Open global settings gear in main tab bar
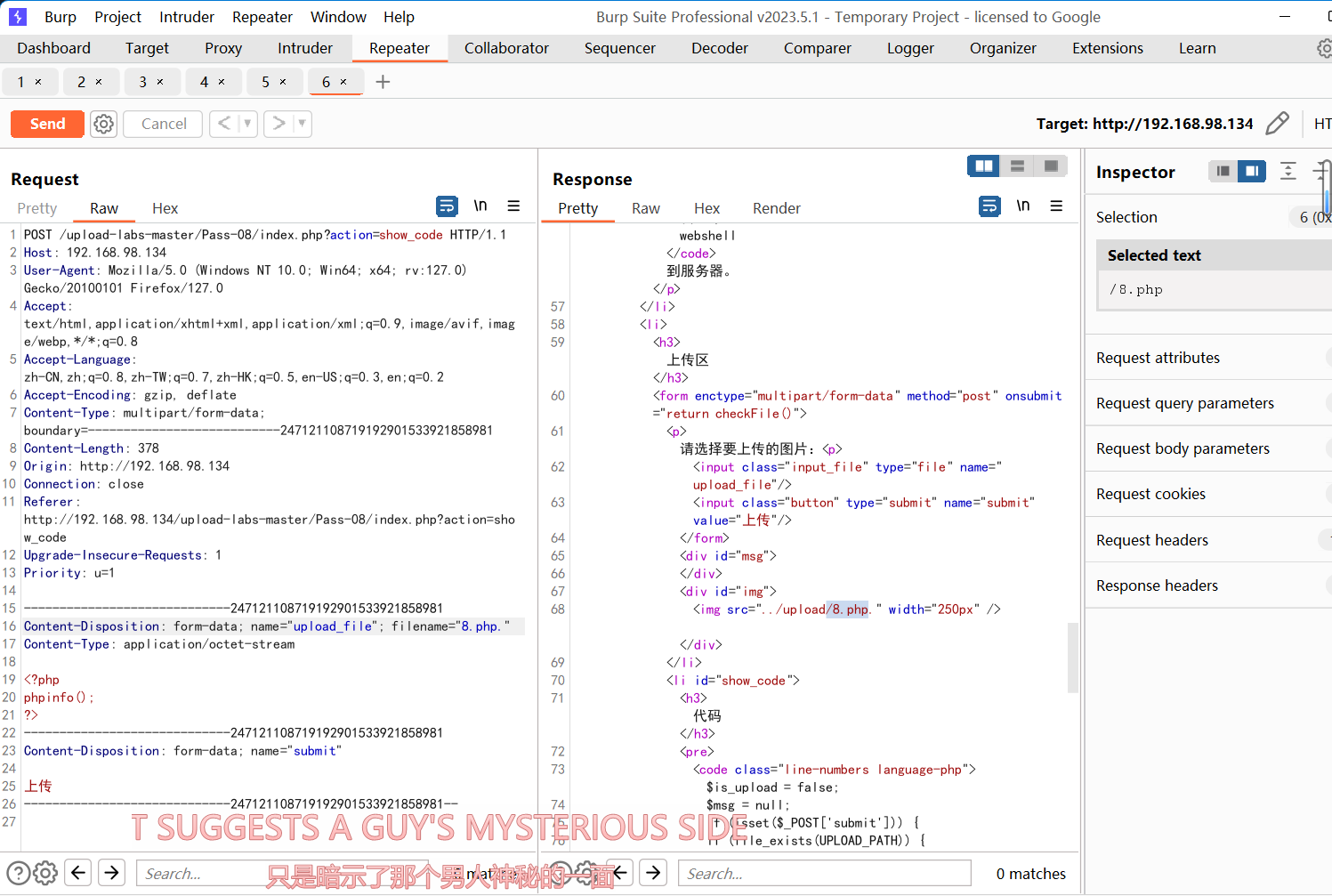This screenshot has height=896, width=1332. click(x=1324, y=48)
